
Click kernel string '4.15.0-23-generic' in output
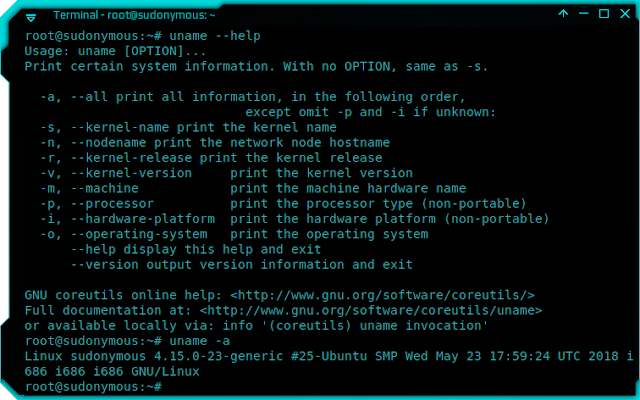point(218,356)
